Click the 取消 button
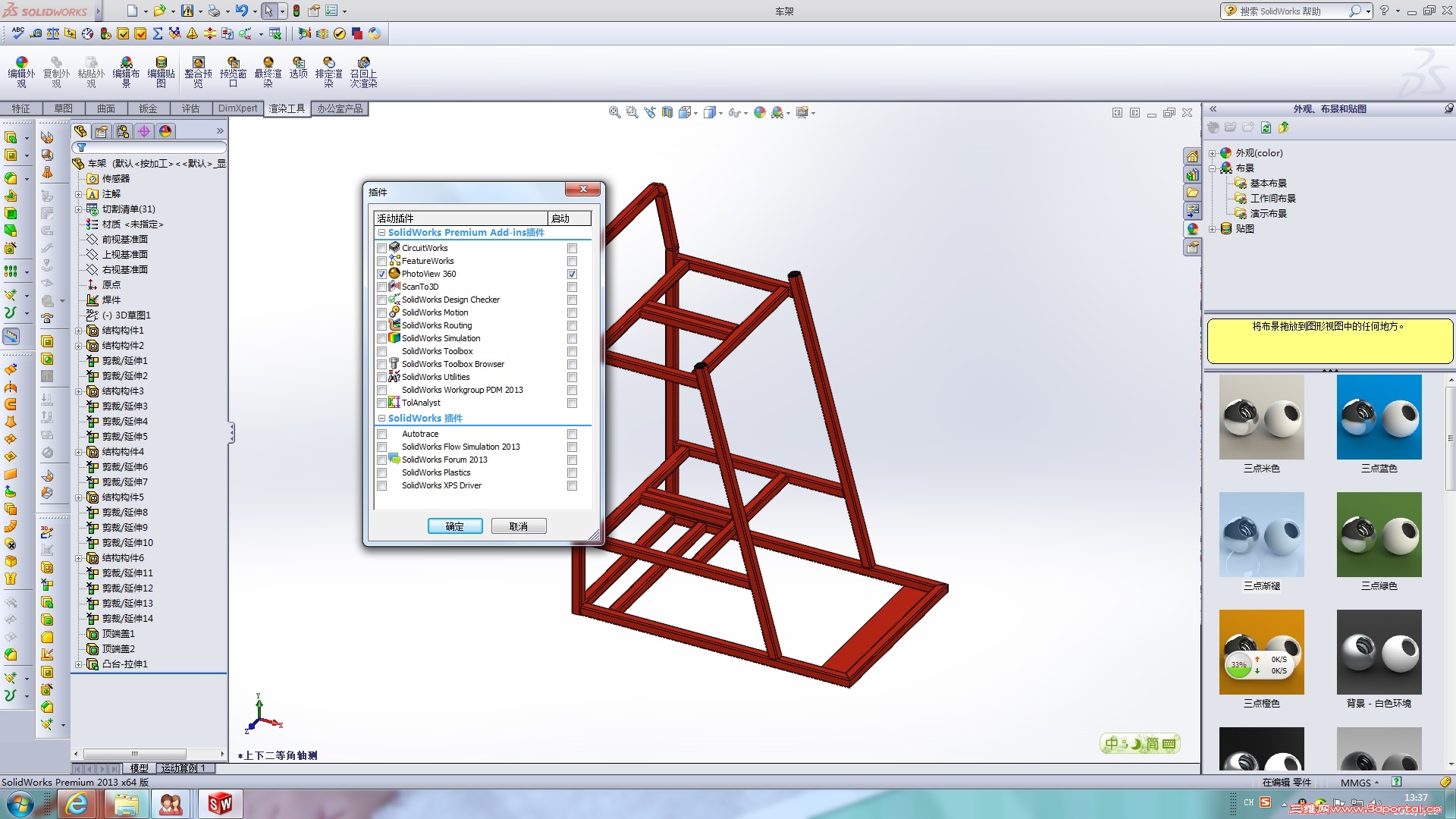Viewport: 1456px width, 819px height. point(518,526)
